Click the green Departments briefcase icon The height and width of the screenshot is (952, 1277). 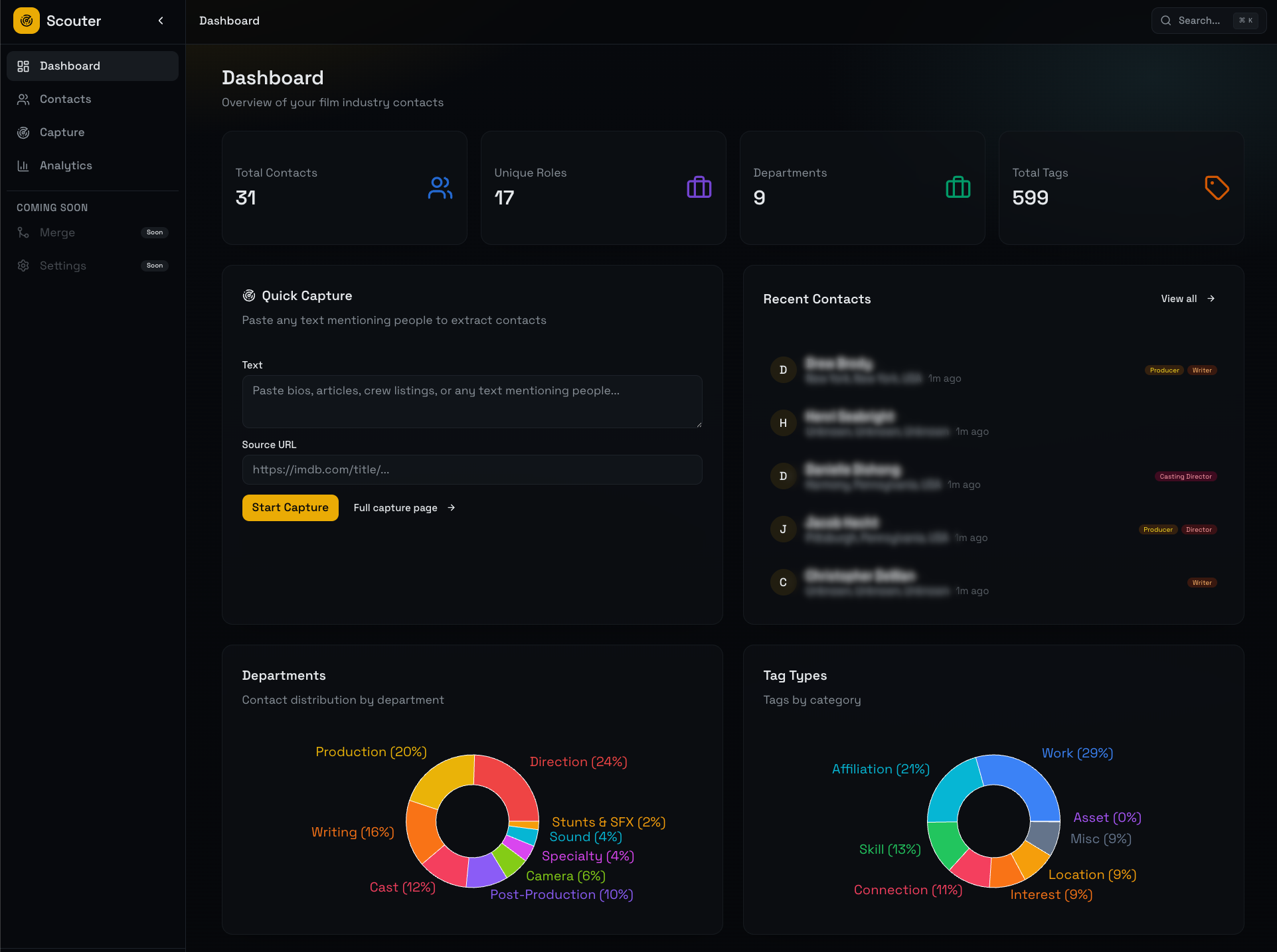coord(958,188)
